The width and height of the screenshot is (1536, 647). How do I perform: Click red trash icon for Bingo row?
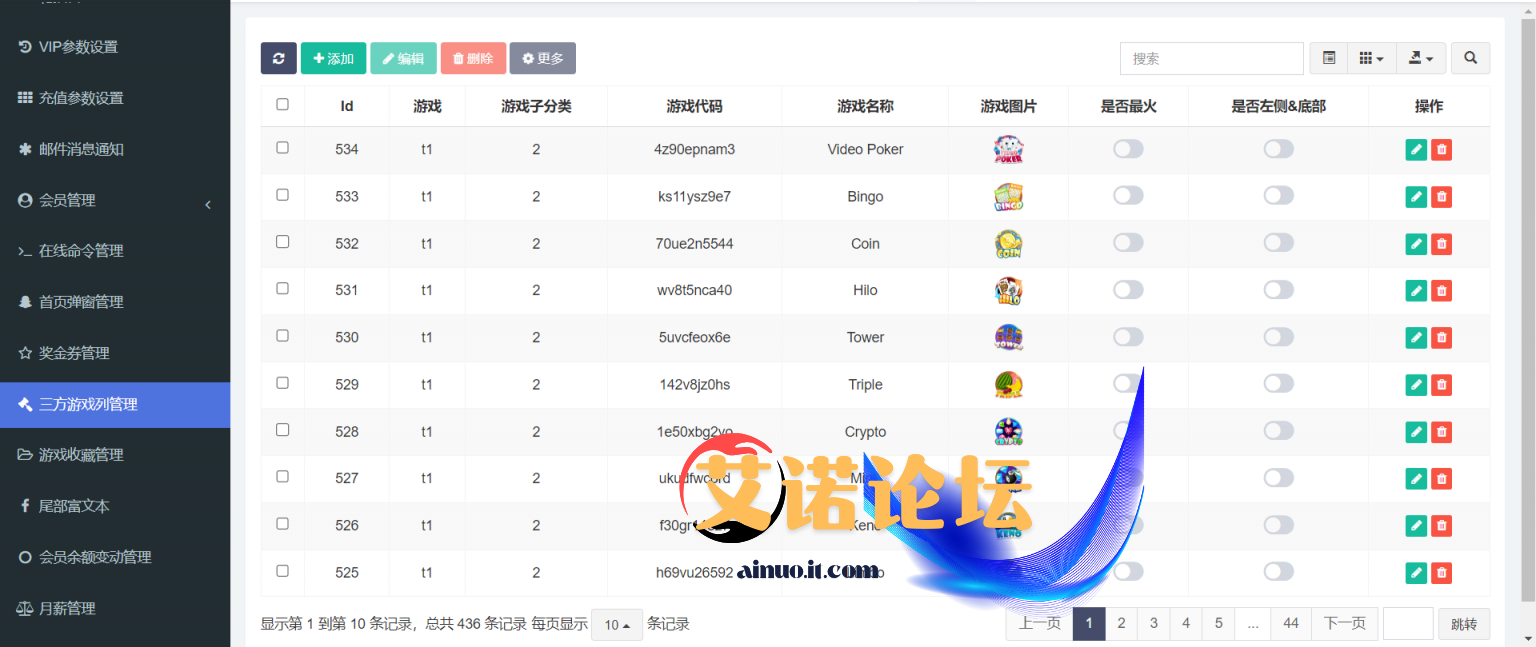click(x=1441, y=197)
